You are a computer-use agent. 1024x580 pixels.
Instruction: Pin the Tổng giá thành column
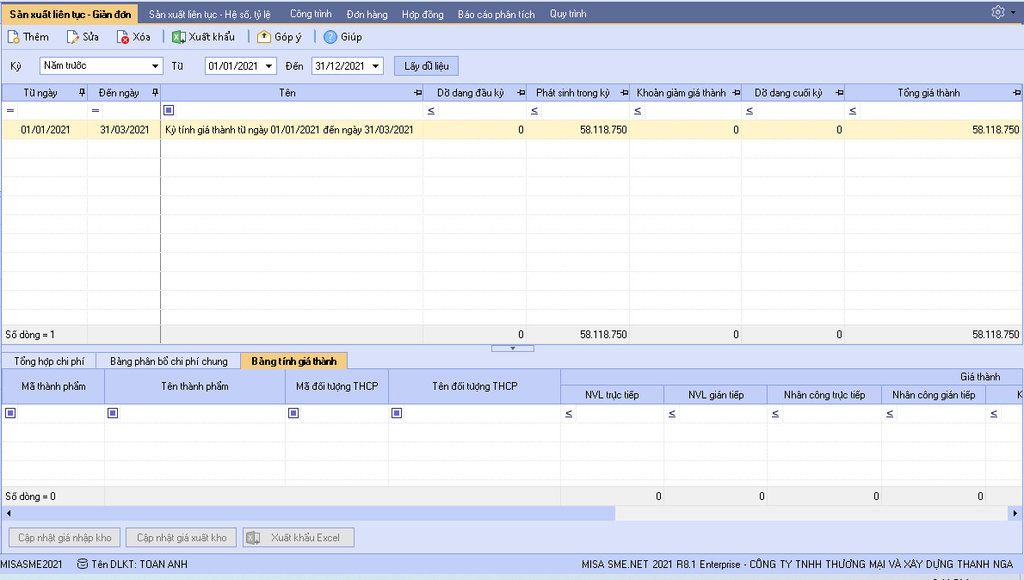click(1017, 93)
